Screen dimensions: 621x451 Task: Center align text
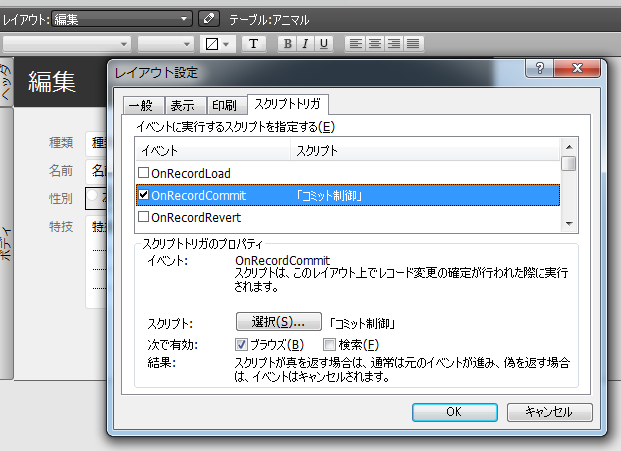click(374, 44)
